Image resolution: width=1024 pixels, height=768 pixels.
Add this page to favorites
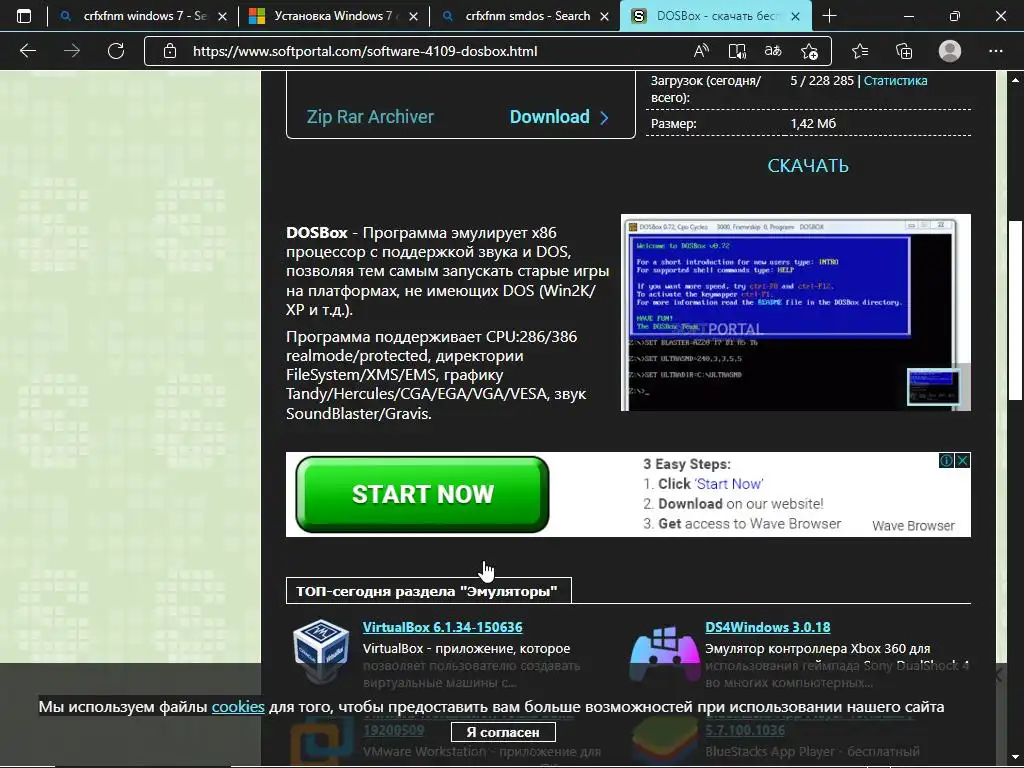pos(809,51)
